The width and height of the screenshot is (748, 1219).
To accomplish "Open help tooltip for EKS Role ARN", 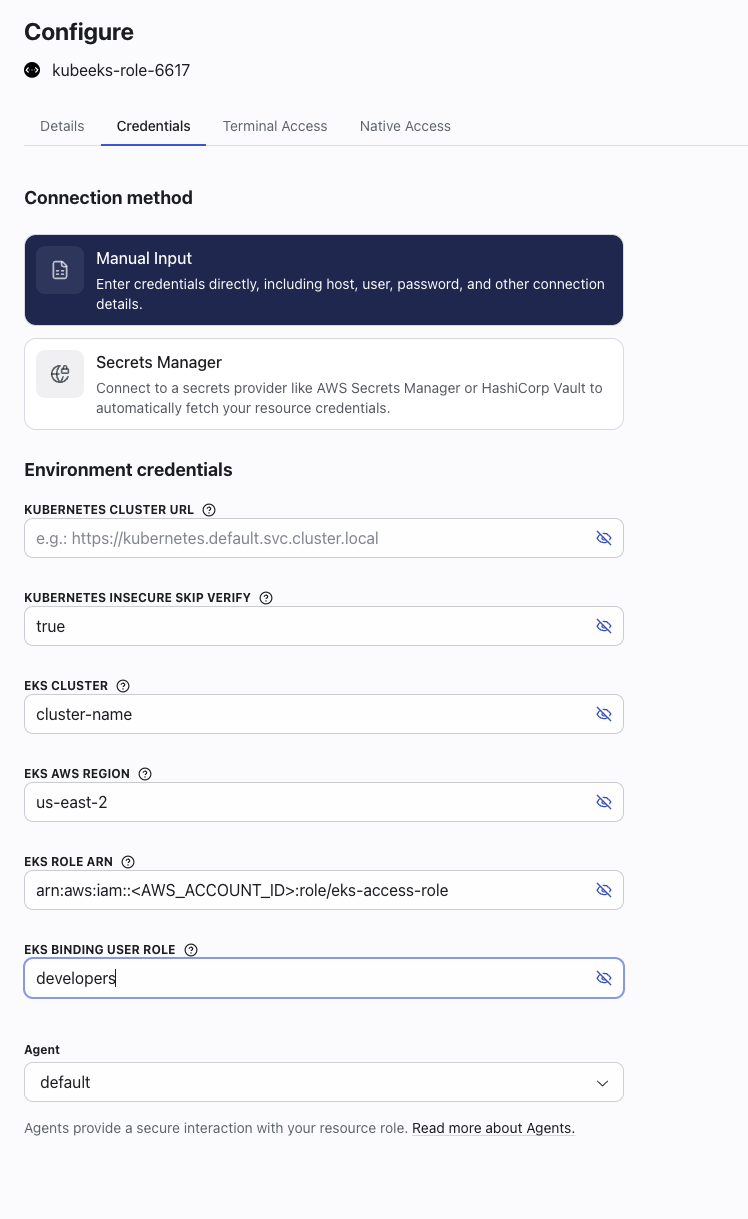I will [127, 861].
